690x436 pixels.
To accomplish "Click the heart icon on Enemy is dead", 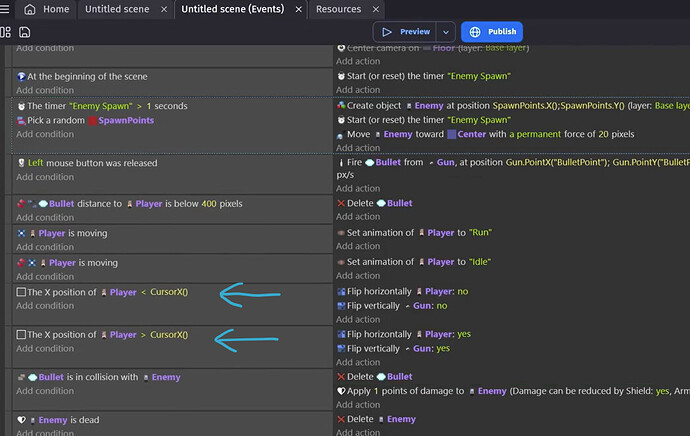I will point(21,420).
